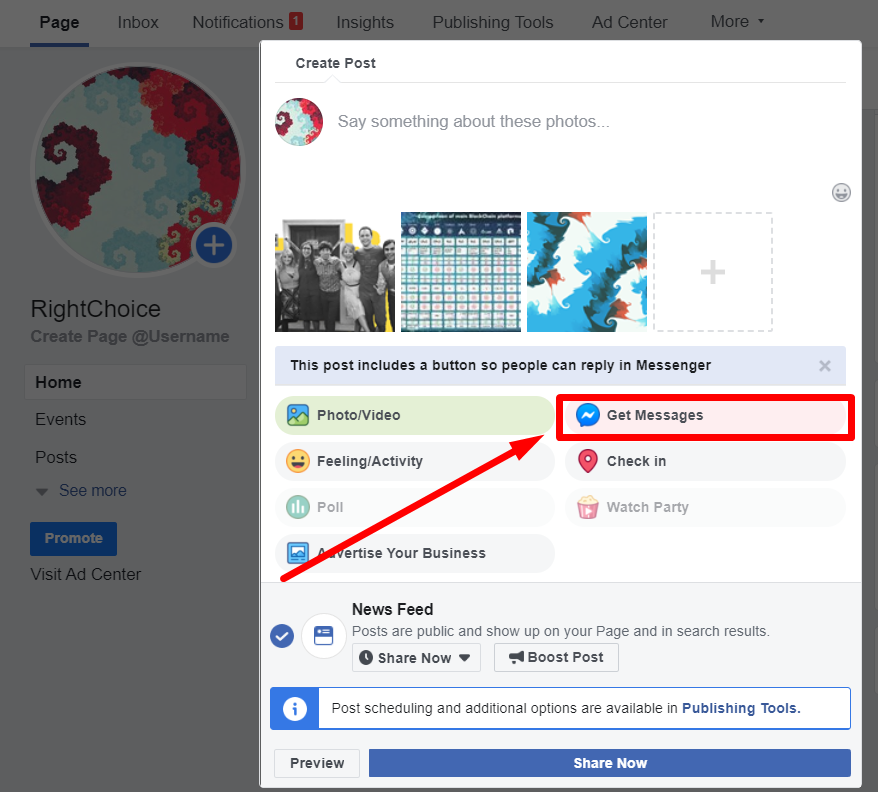Click the plus icon on profile picture
The width and height of the screenshot is (878, 792).
tap(213, 245)
